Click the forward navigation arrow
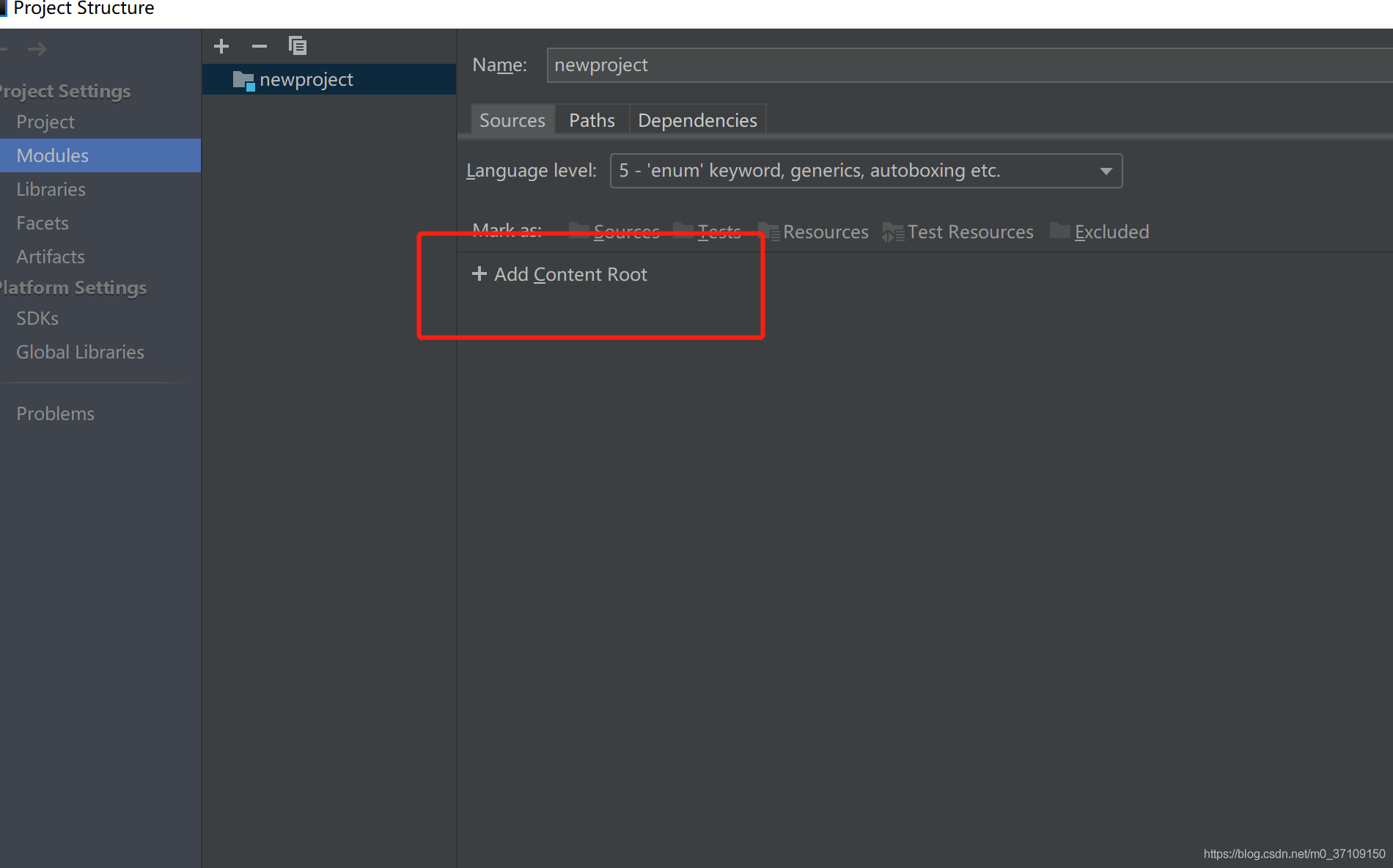The image size is (1393, 868). (37, 49)
